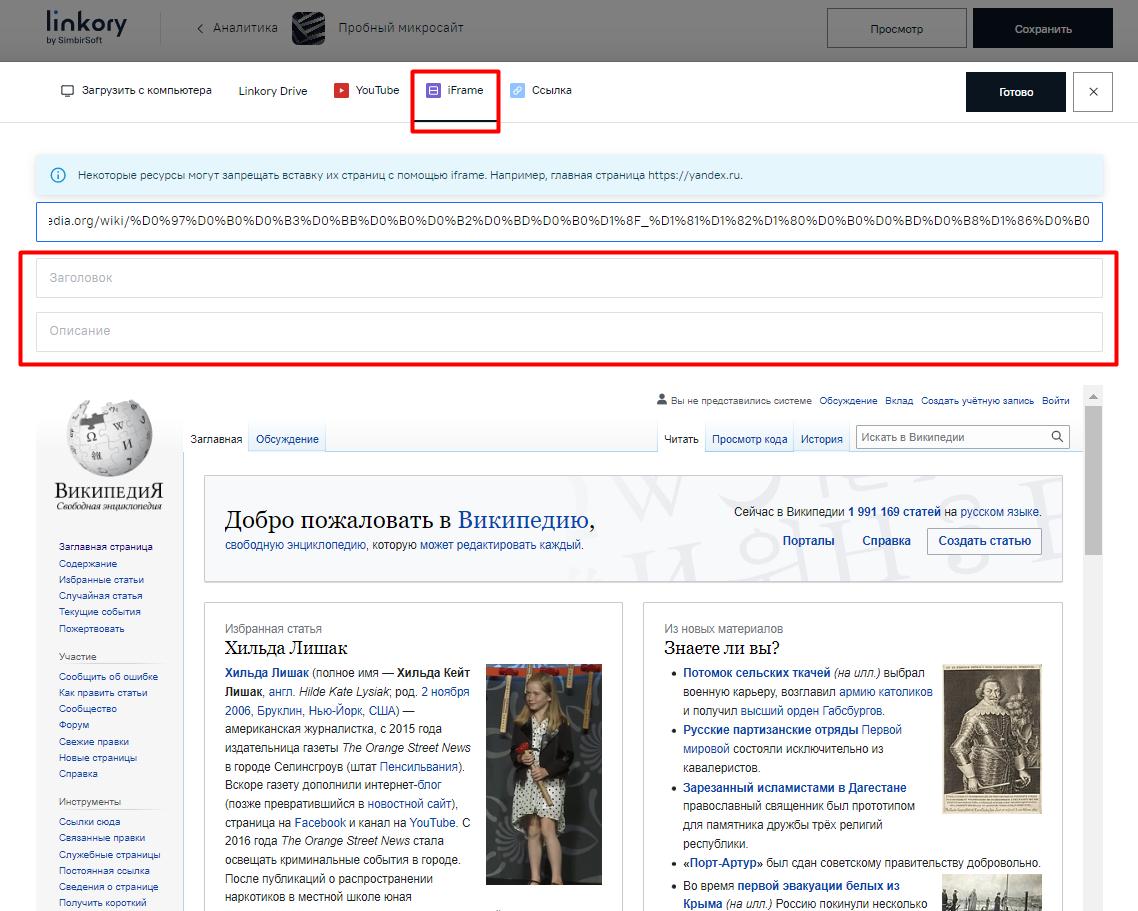
Task: Select the Загрузить с компьютера tab
Action: tap(137, 90)
